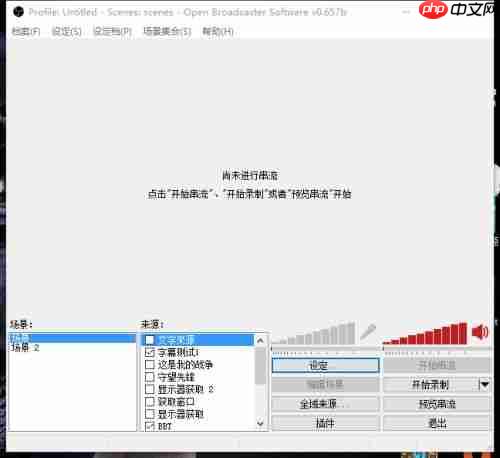The width and height of the screenshot is (500, 458).
Task: Click the 退出 exit button
Action: 437,423
